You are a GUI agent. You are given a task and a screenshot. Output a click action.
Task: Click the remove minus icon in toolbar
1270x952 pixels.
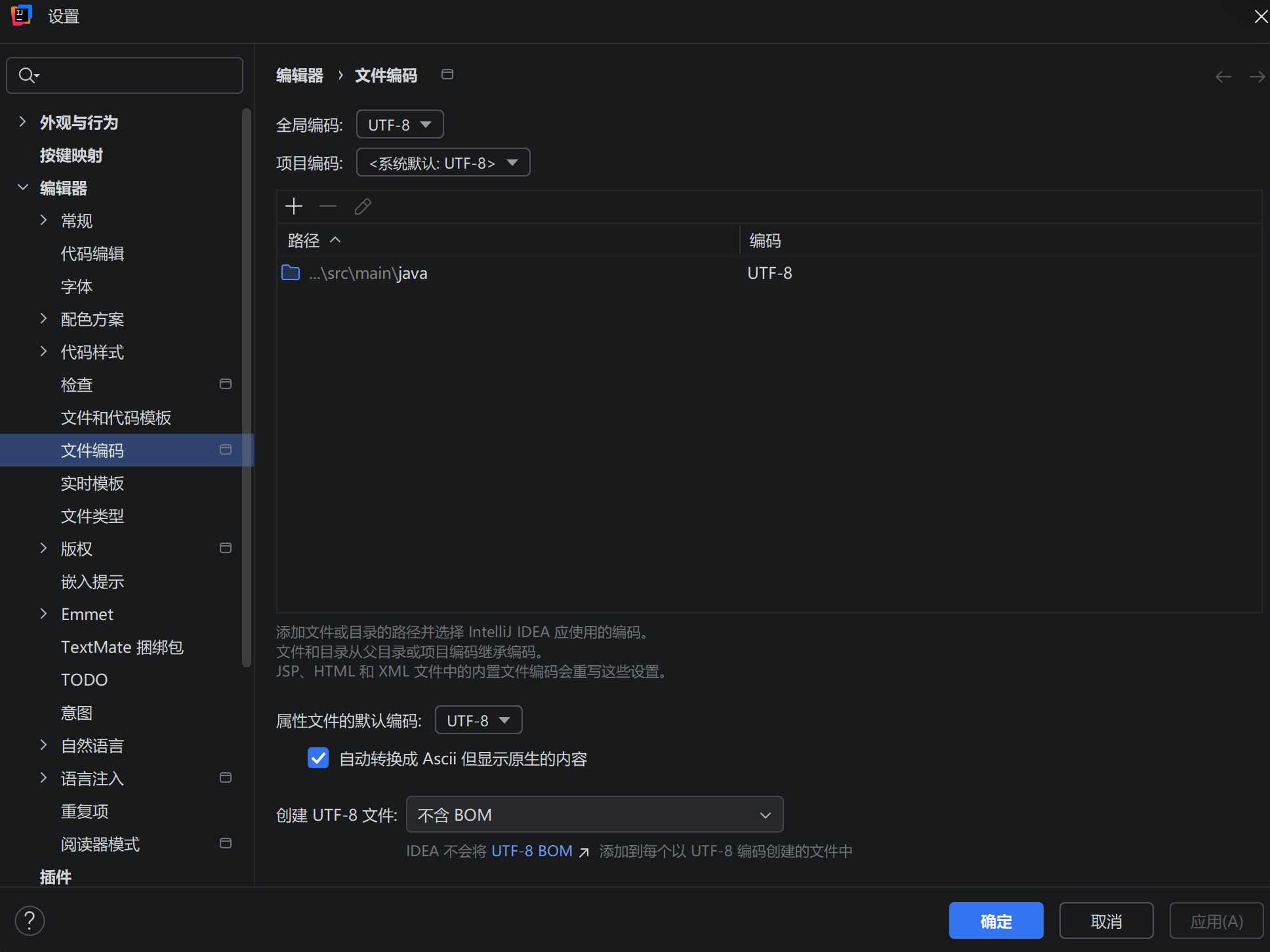pos(328,207)
